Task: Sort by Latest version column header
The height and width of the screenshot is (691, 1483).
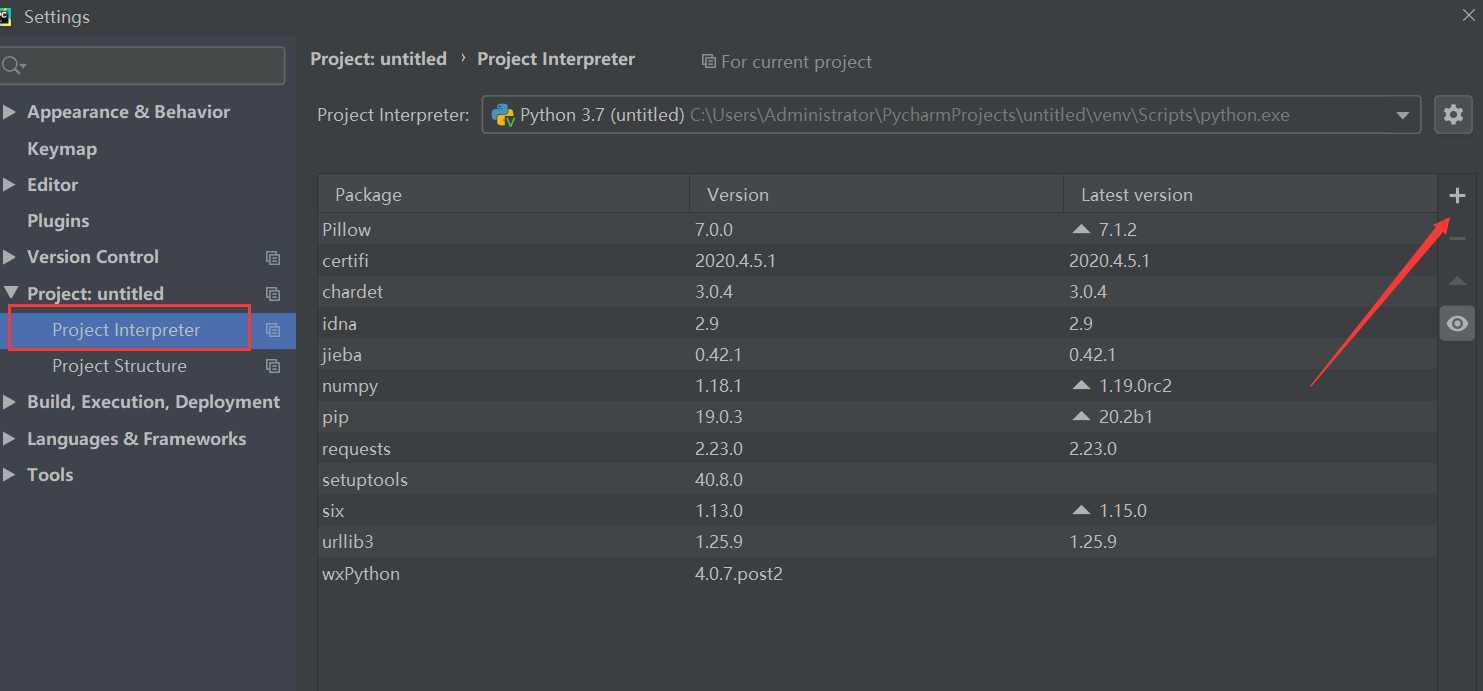Action: (1250, 195)
